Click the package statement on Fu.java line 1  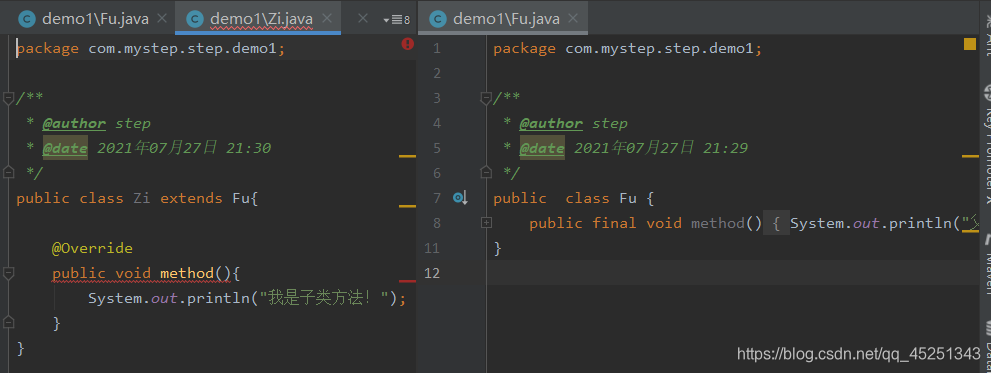(628, 48)
